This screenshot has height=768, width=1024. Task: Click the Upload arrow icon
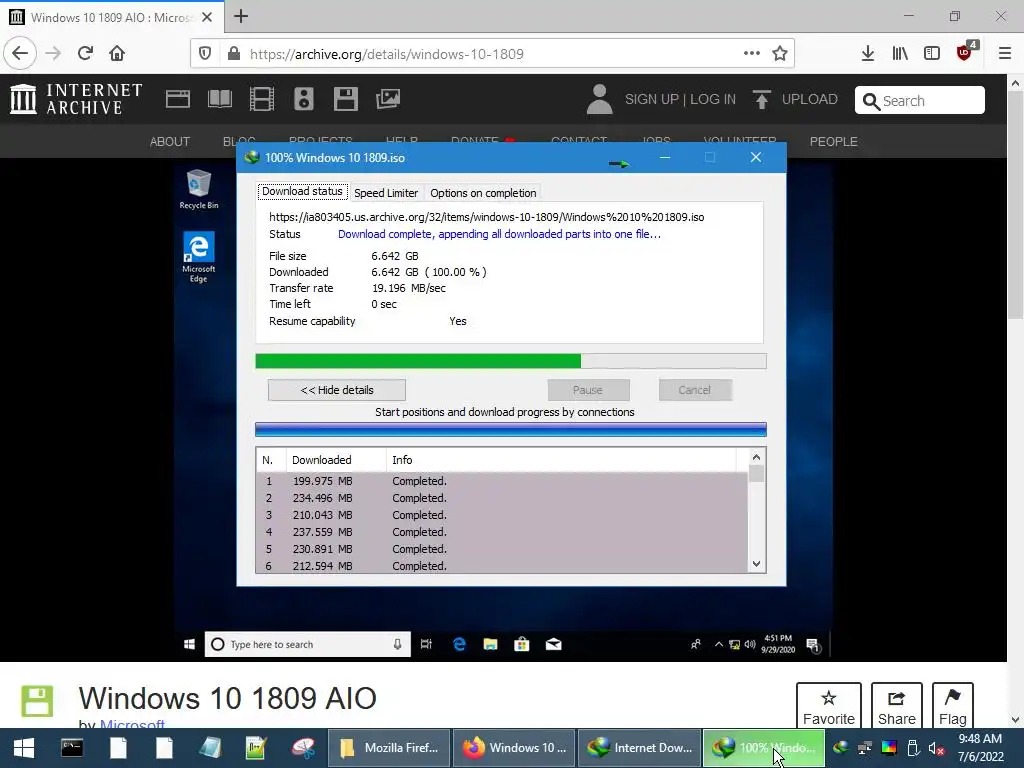(761, 99)
